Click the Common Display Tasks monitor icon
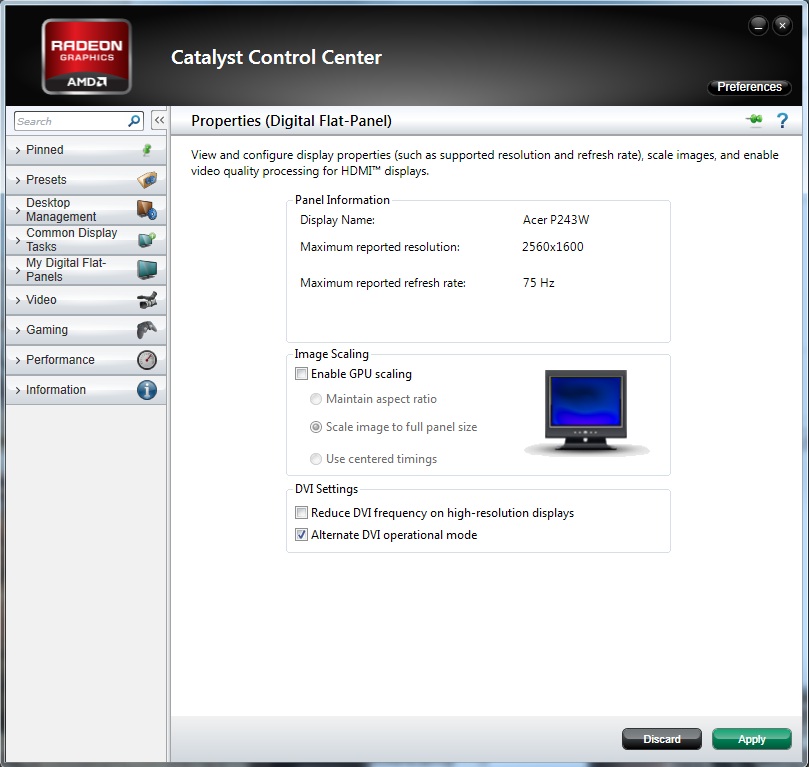 tap(147, 240)
